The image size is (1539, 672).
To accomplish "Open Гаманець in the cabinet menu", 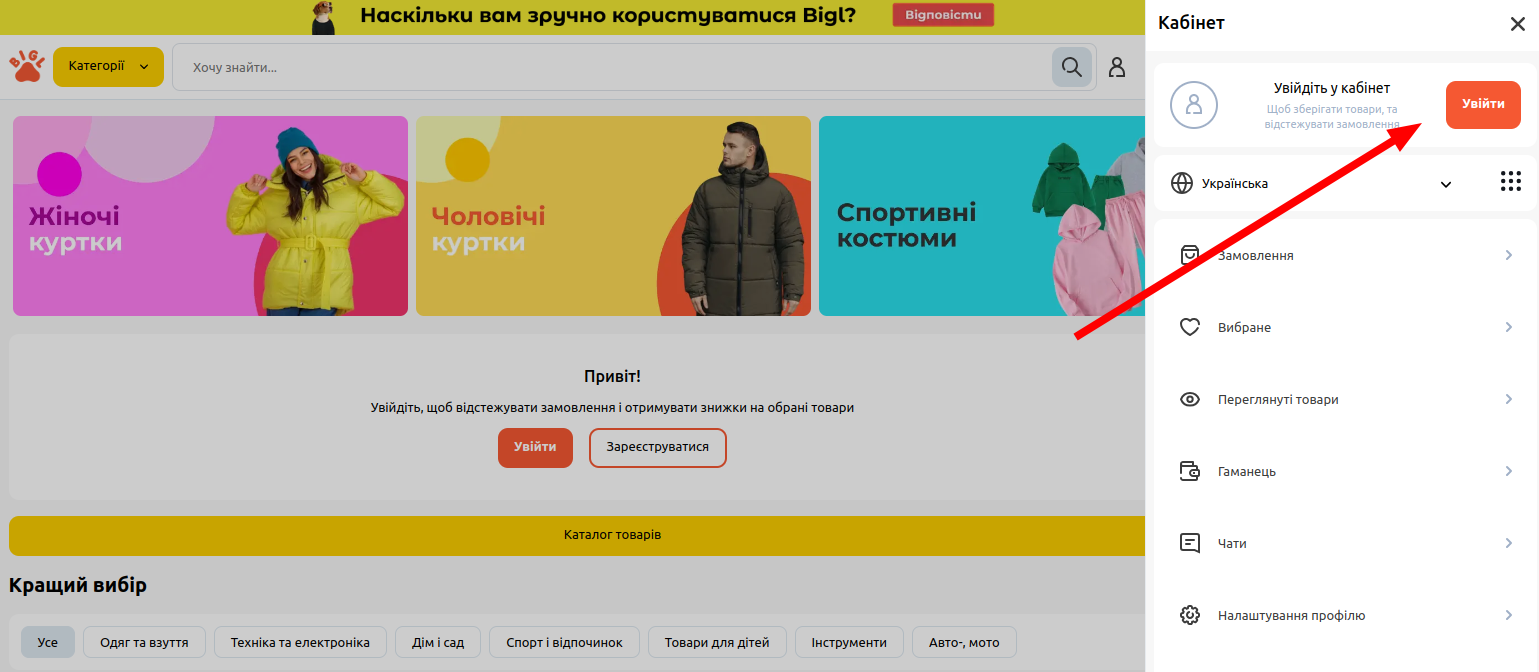I will tap(1346, 471).
